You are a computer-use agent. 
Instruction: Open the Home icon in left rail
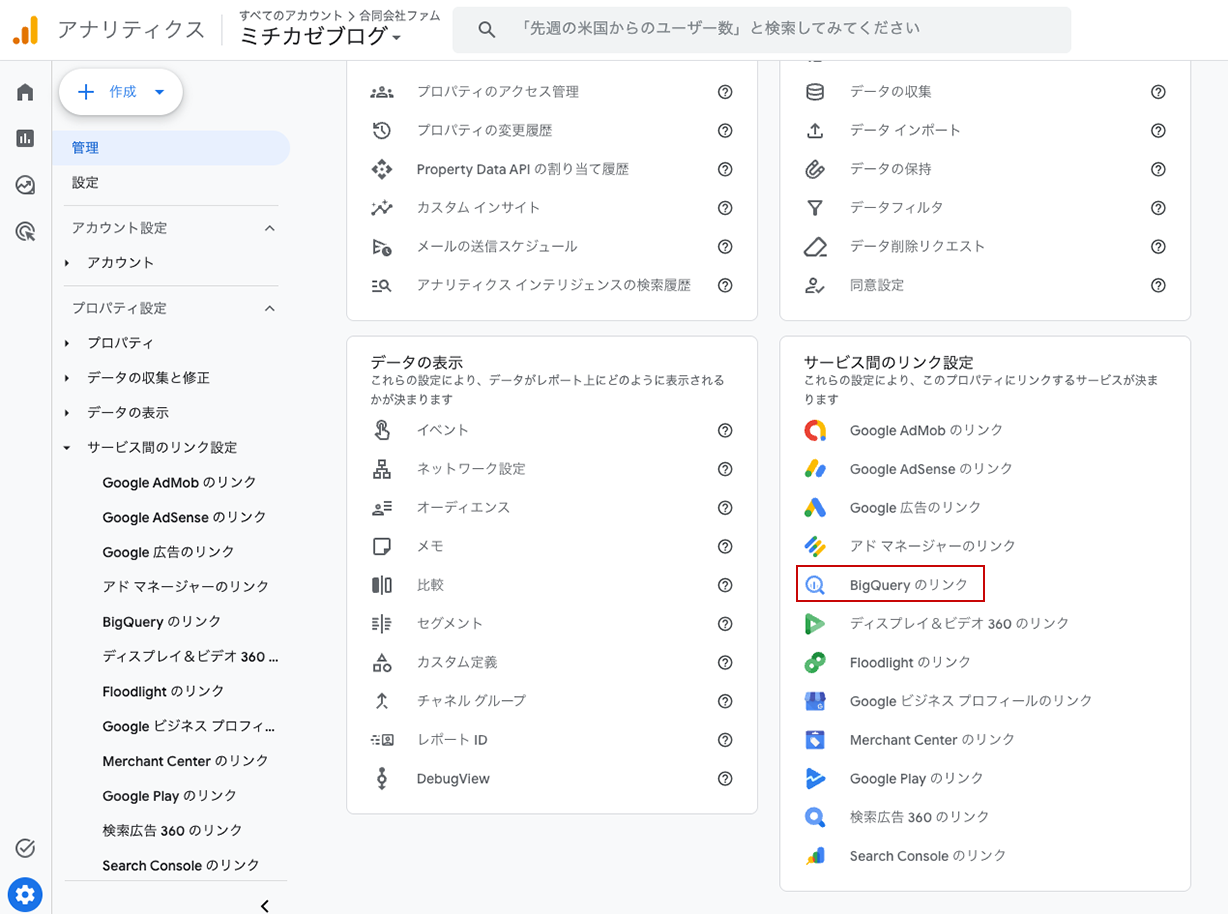(x=25, y=93)
